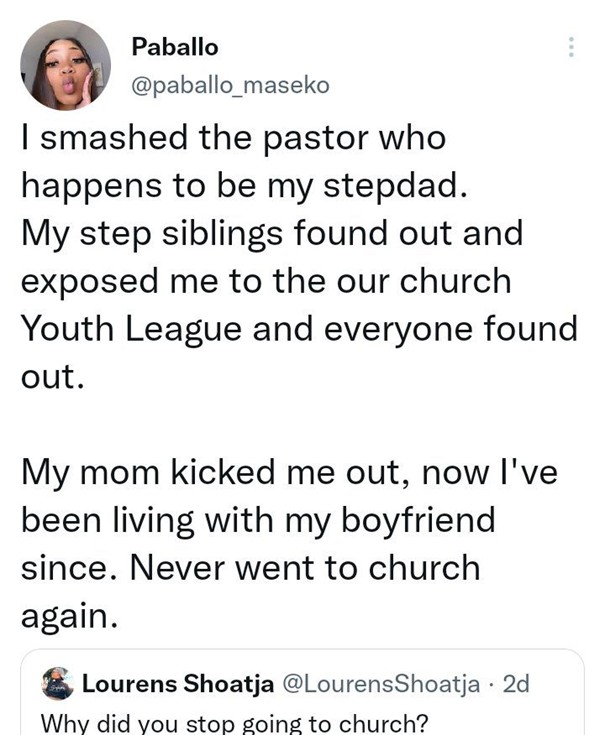Open the Paballo display name profile link
Screen dimensions: 605x735
click(x=174, y=47)
